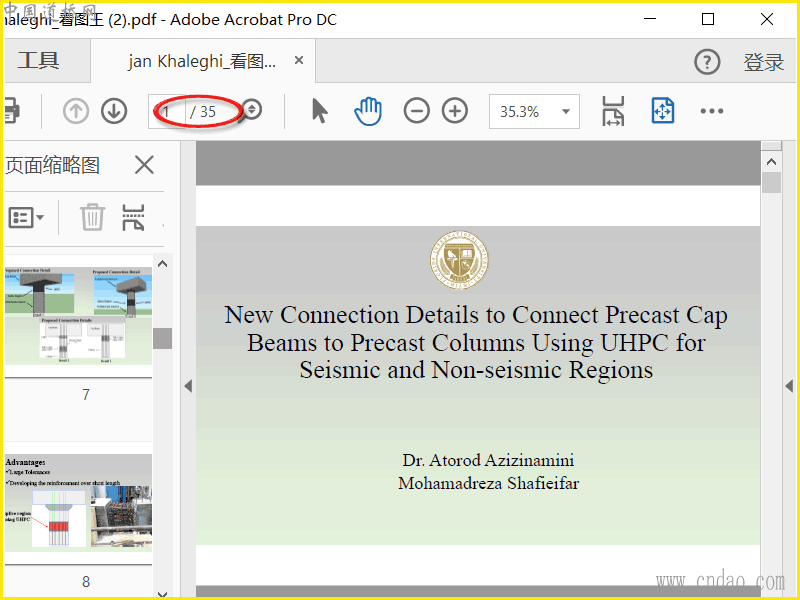Click 登录 to sign in
The width and height of the screenshot is (800, 600).
pyautogui.click(x=763, y=62)
